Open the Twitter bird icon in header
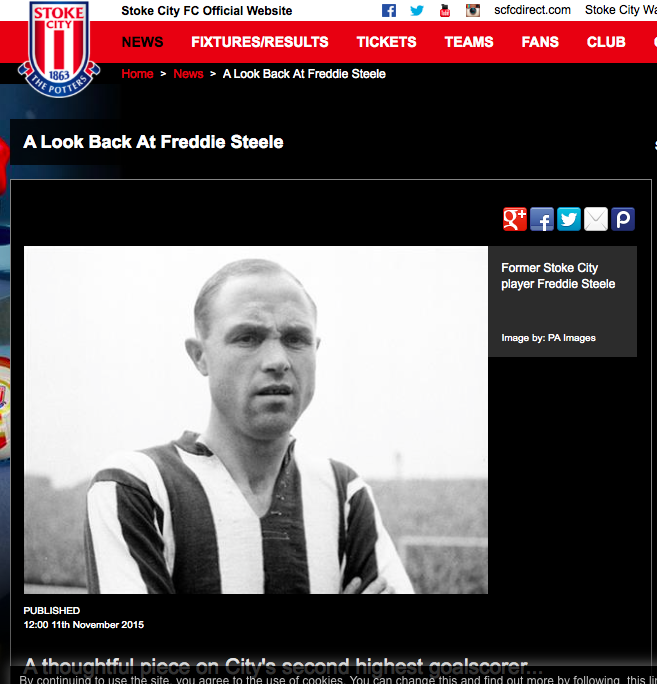This screenshot has height=684, width=657. click(x=417, y=10)
